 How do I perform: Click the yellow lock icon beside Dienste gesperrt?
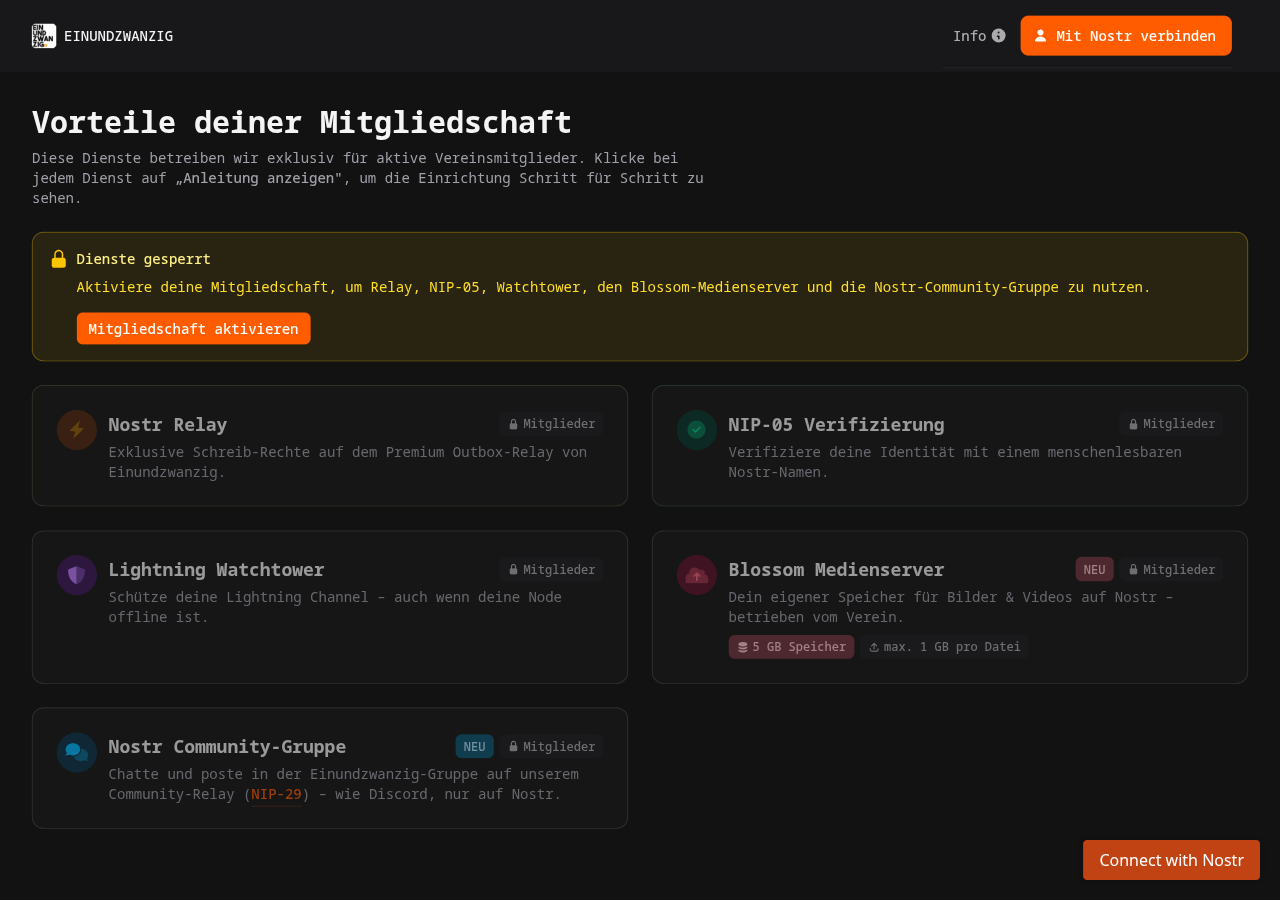point(59,259)
